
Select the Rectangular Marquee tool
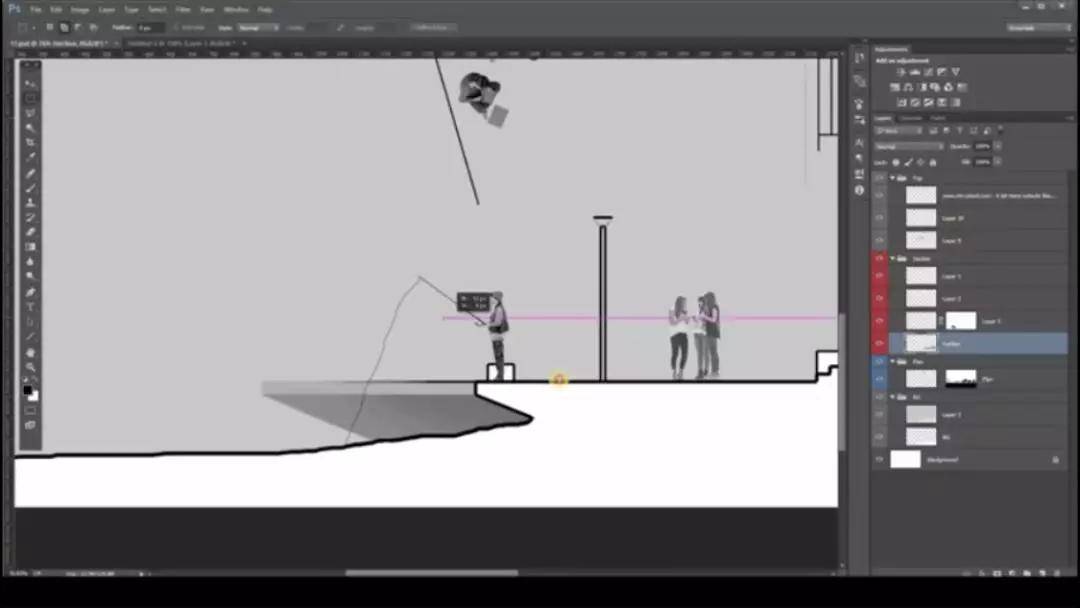[30, 98]
